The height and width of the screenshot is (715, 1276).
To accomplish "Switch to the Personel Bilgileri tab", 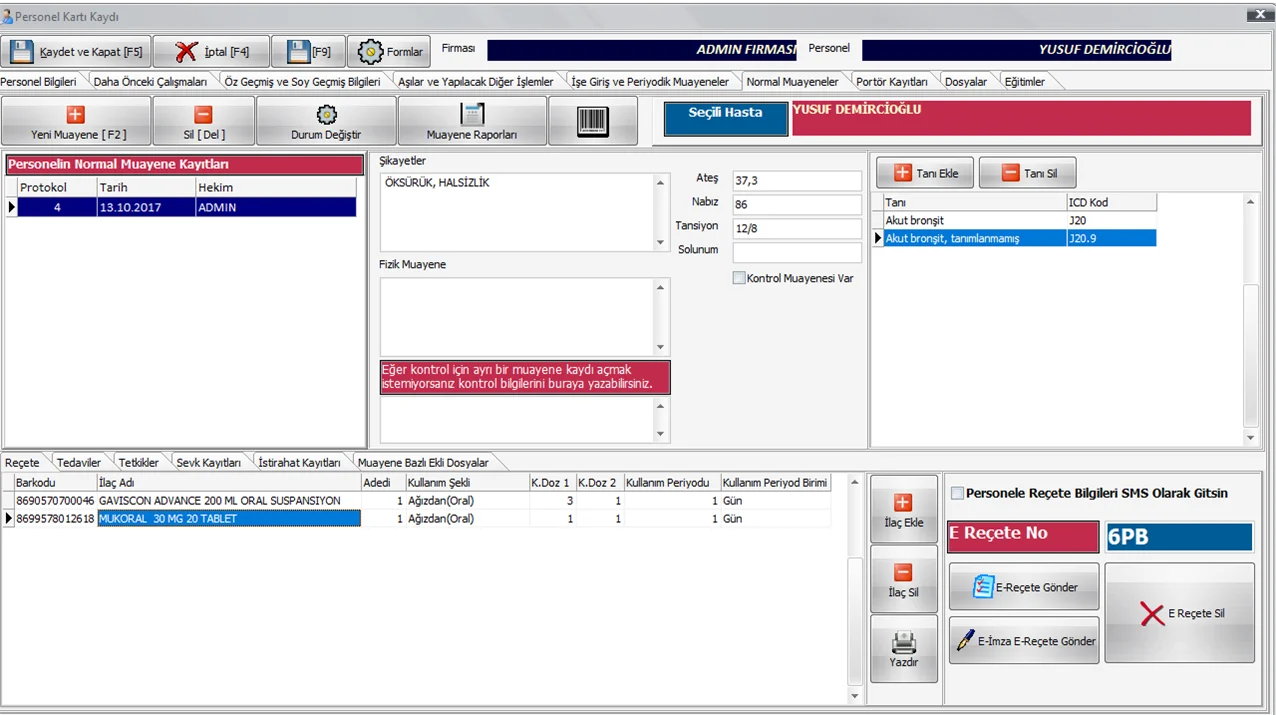I will 38,82.
